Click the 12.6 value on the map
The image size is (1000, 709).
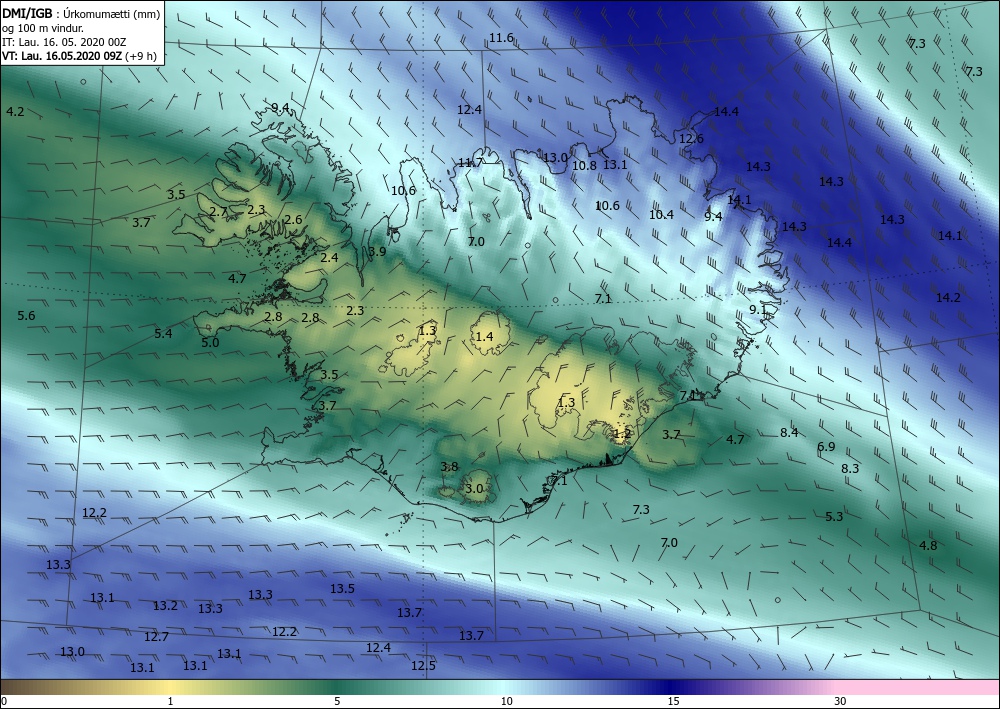pyautogui.click(x=691, y=139)
